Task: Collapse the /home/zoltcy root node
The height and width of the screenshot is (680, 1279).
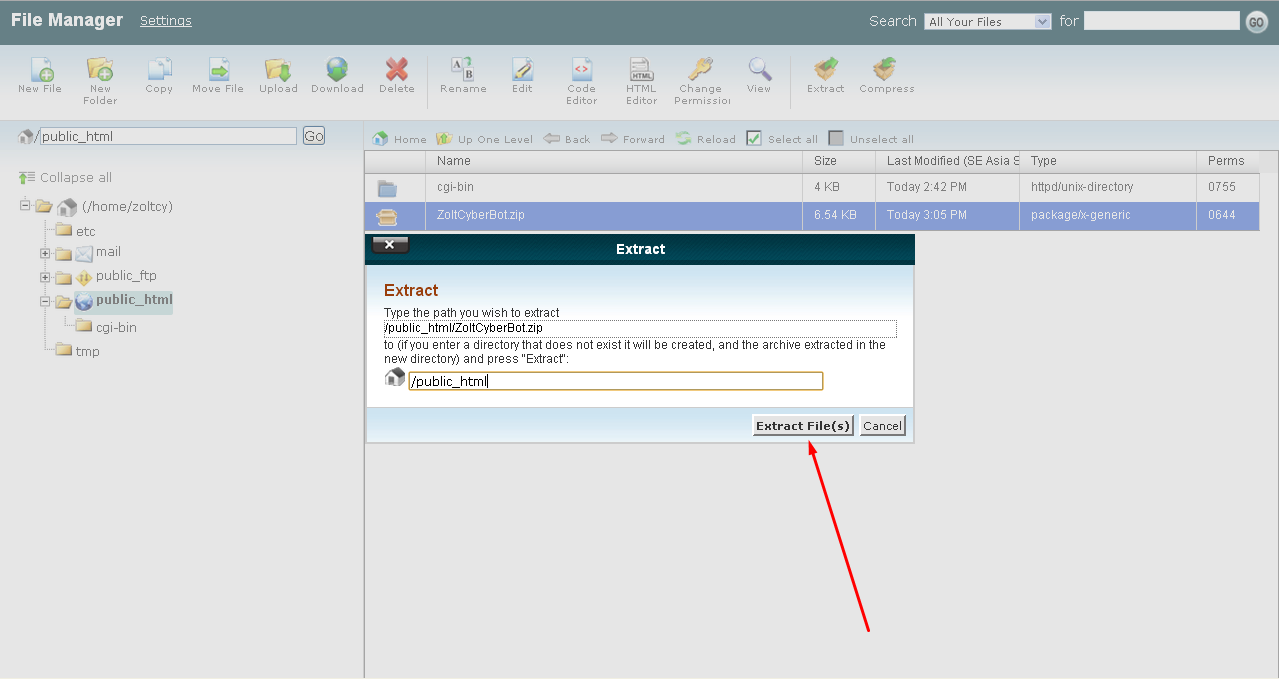Action: [x=25, y=205]
